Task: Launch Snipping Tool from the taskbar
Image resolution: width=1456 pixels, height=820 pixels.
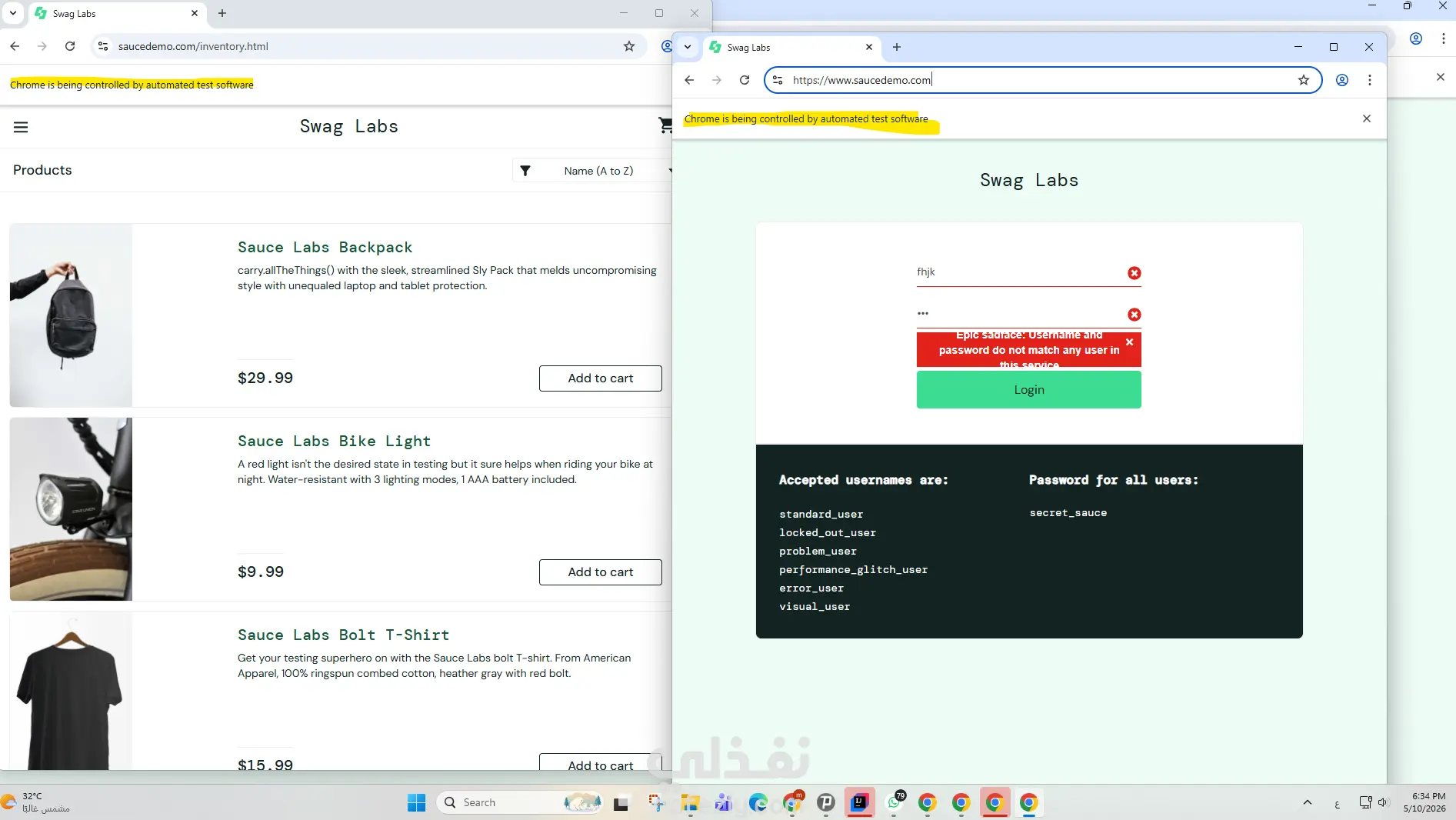Action: (x=655, y=803)
